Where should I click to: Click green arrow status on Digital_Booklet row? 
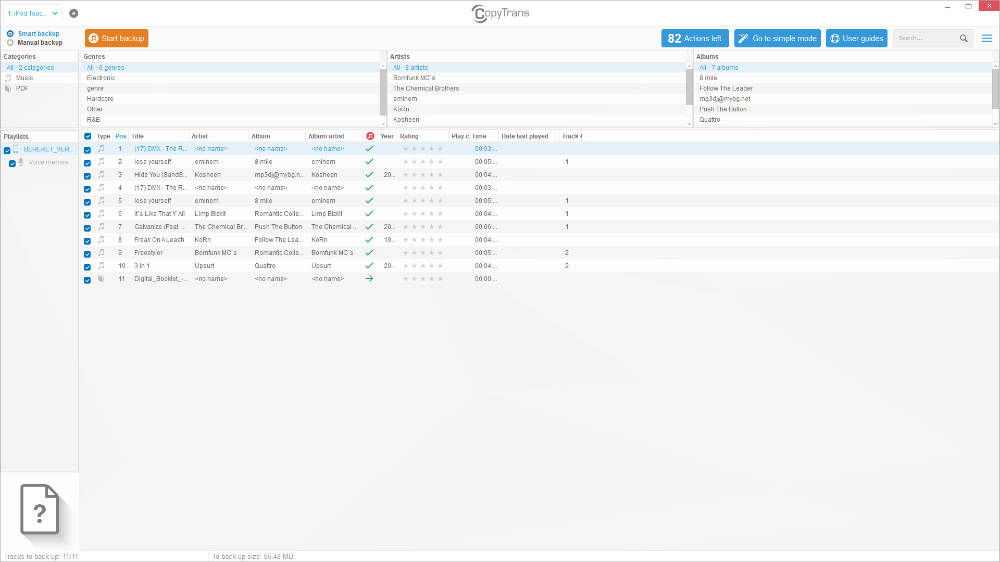[369, 279]
